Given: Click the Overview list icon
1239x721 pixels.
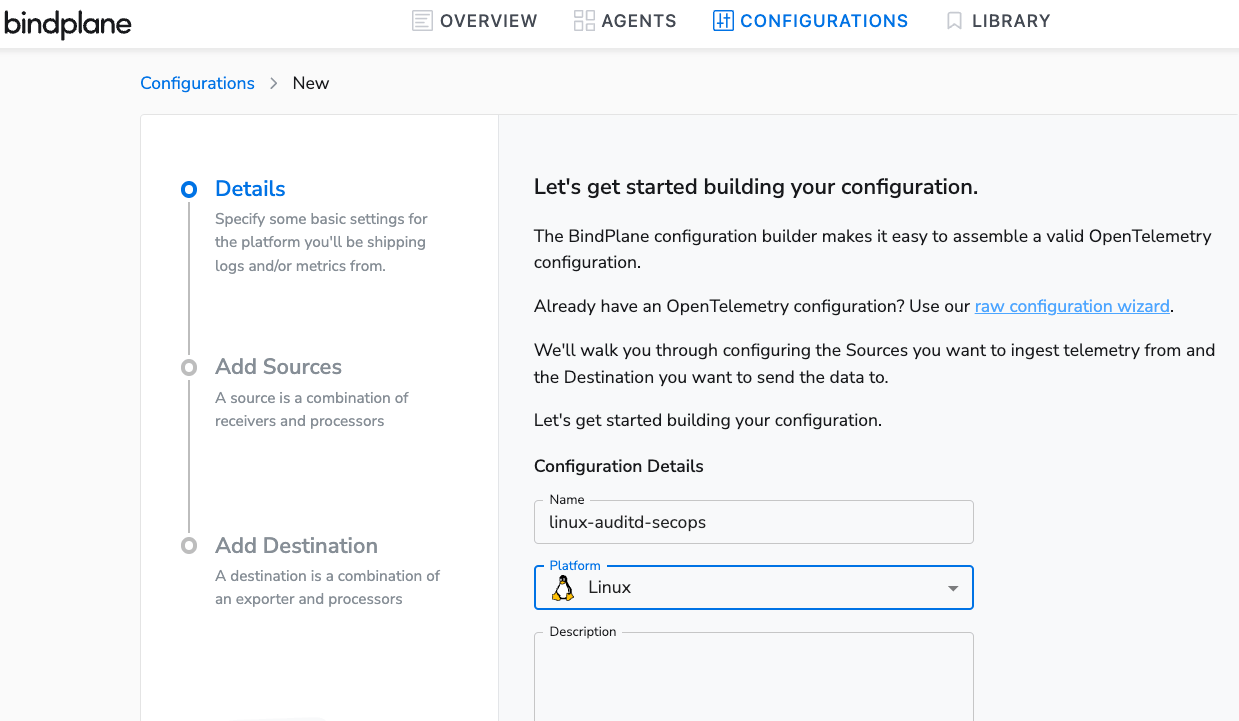Looking at the screenshot, I should pos(422,21).
